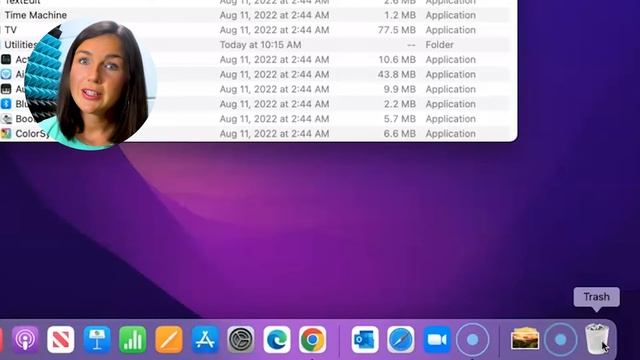Select the Audio MIDI Setup icon row
The height and width of the screenshot is (360, 640).
tap(6, 89)
